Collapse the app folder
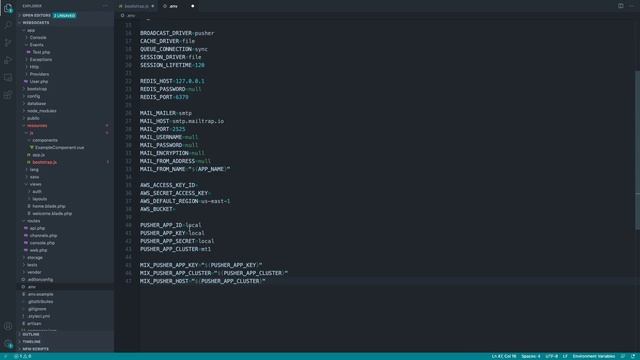640x360 pixels. pos(64,30)
